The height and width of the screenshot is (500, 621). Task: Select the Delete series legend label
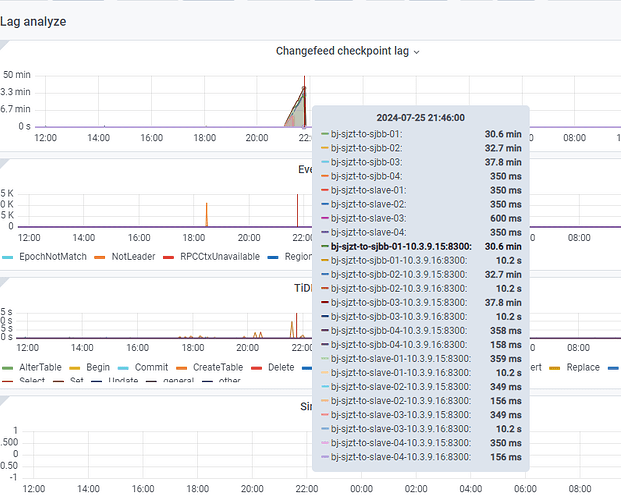point(281,367)
